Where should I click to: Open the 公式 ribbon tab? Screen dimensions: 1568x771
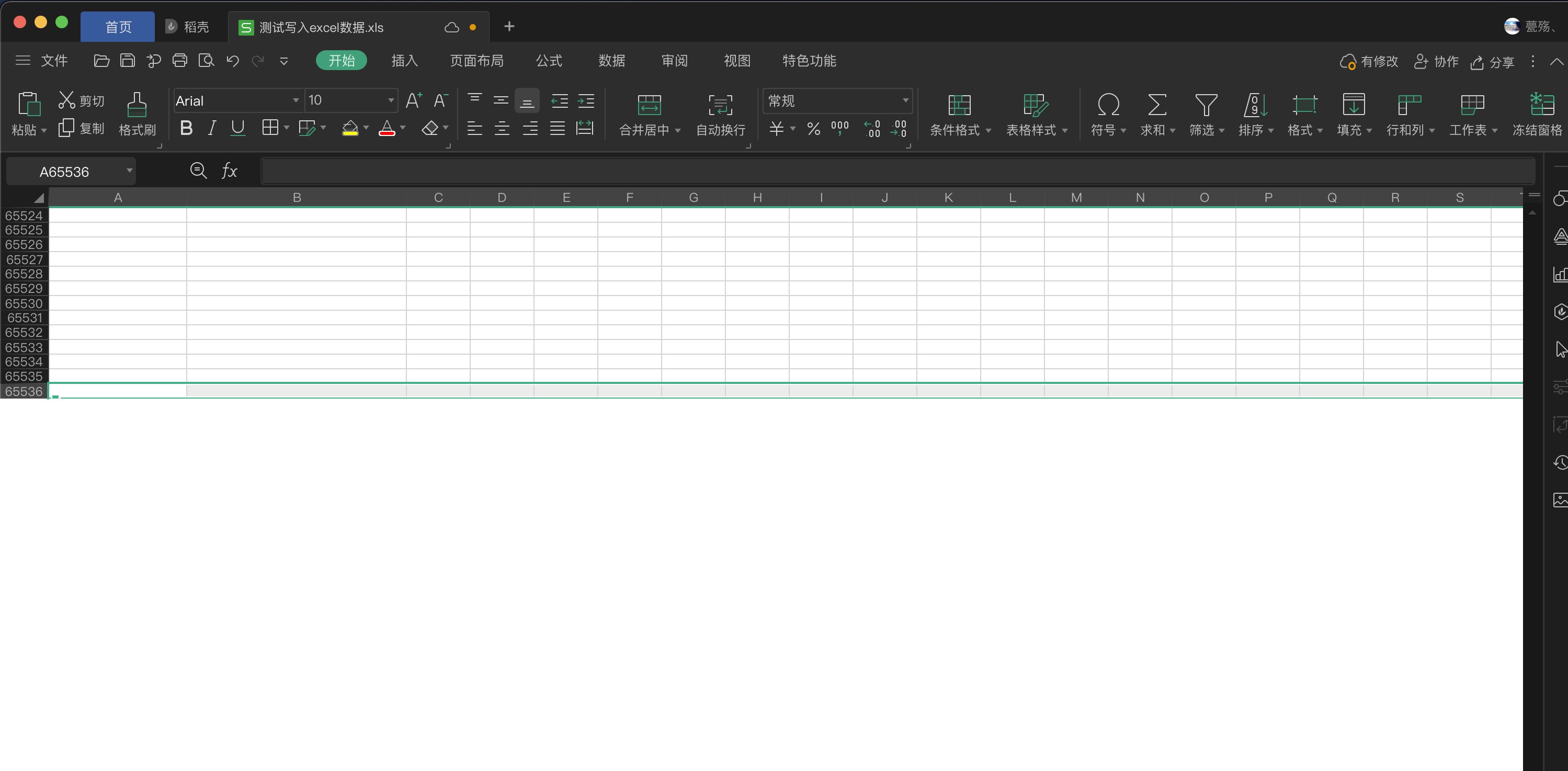click(x=549, y=61)
